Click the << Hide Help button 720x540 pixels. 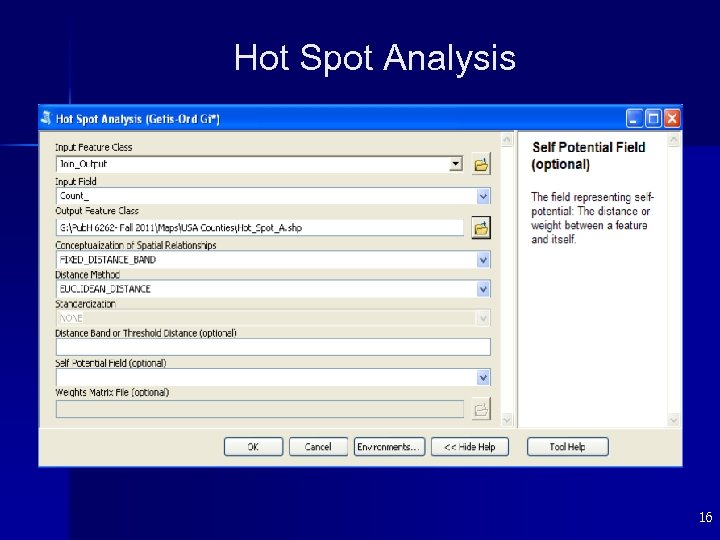470,446
